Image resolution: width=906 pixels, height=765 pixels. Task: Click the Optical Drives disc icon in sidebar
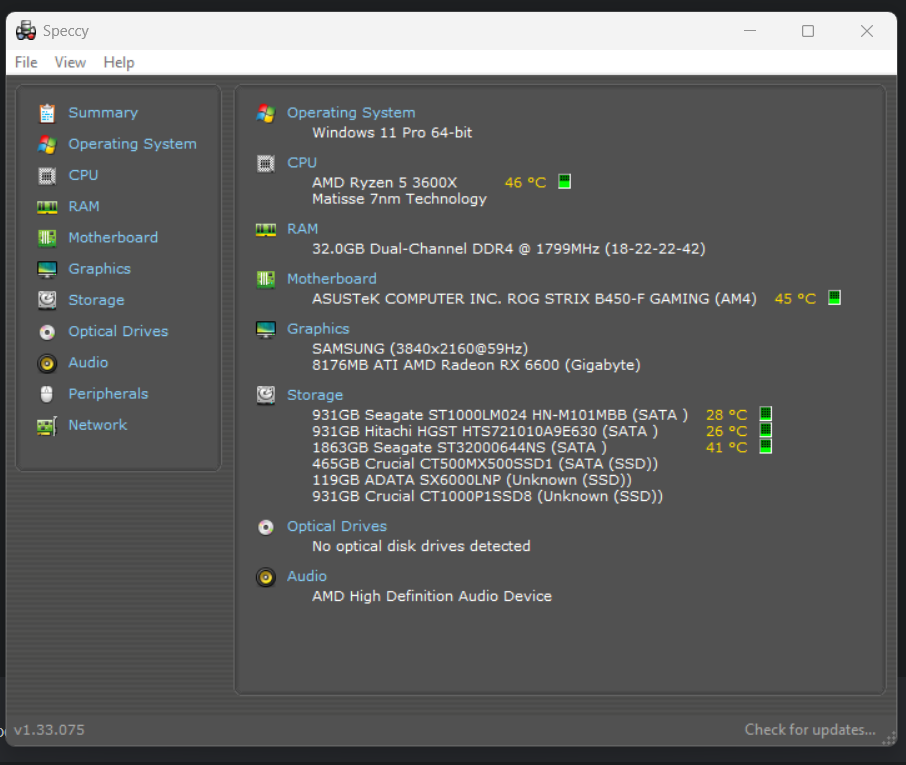point(47,332)
